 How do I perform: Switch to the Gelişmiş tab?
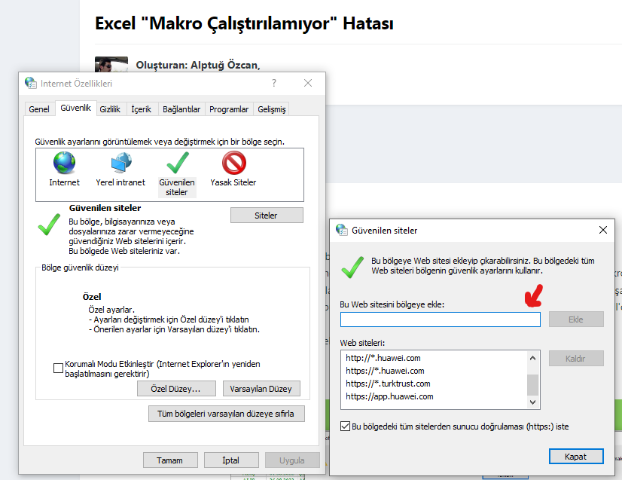[271, 109]
